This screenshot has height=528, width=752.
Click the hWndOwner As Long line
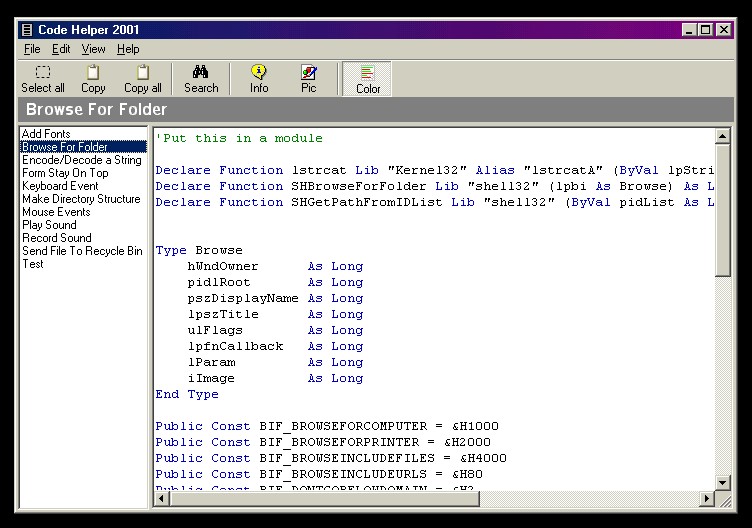click(x=275, y=266)
